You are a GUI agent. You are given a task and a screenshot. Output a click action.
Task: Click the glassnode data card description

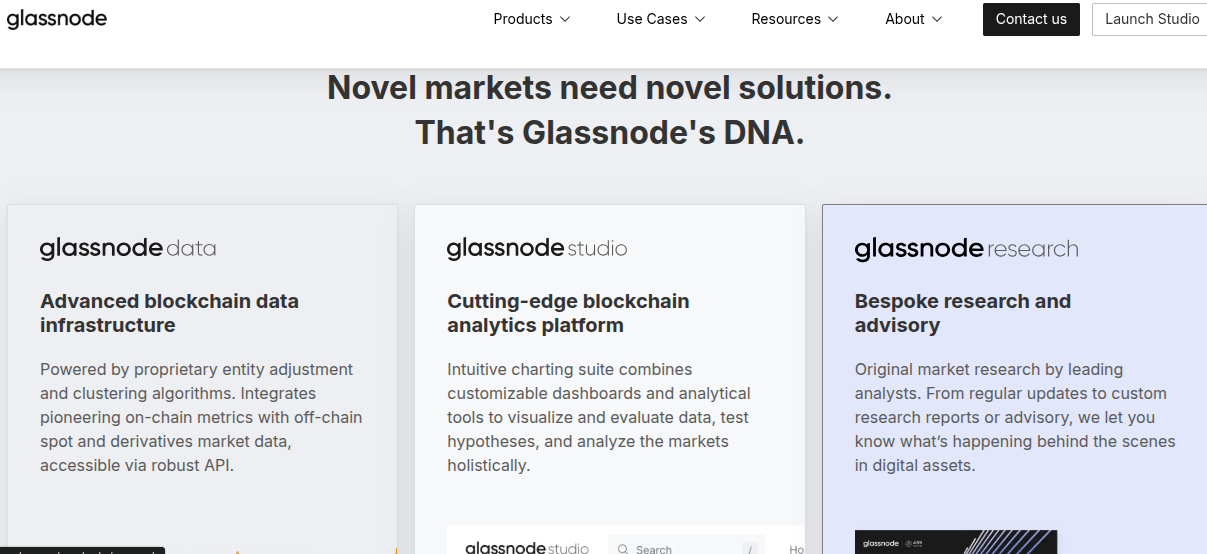[201, 417]
